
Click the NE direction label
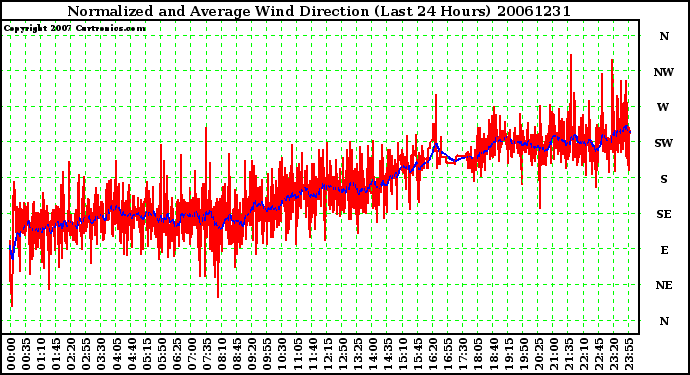[664, 286]
